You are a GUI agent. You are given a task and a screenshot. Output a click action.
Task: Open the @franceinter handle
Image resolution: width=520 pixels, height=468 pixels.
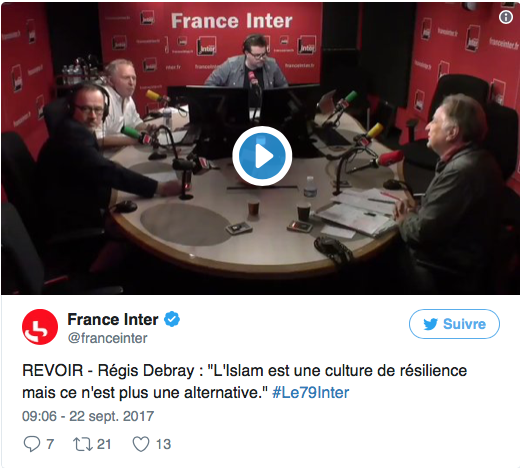pos(107,338)
